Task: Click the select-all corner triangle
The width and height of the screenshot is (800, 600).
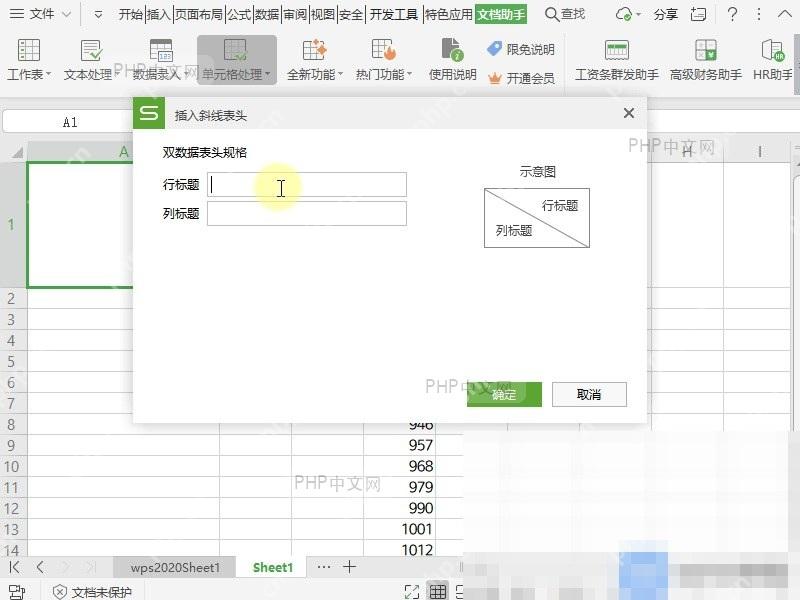Action: (17, 152)
